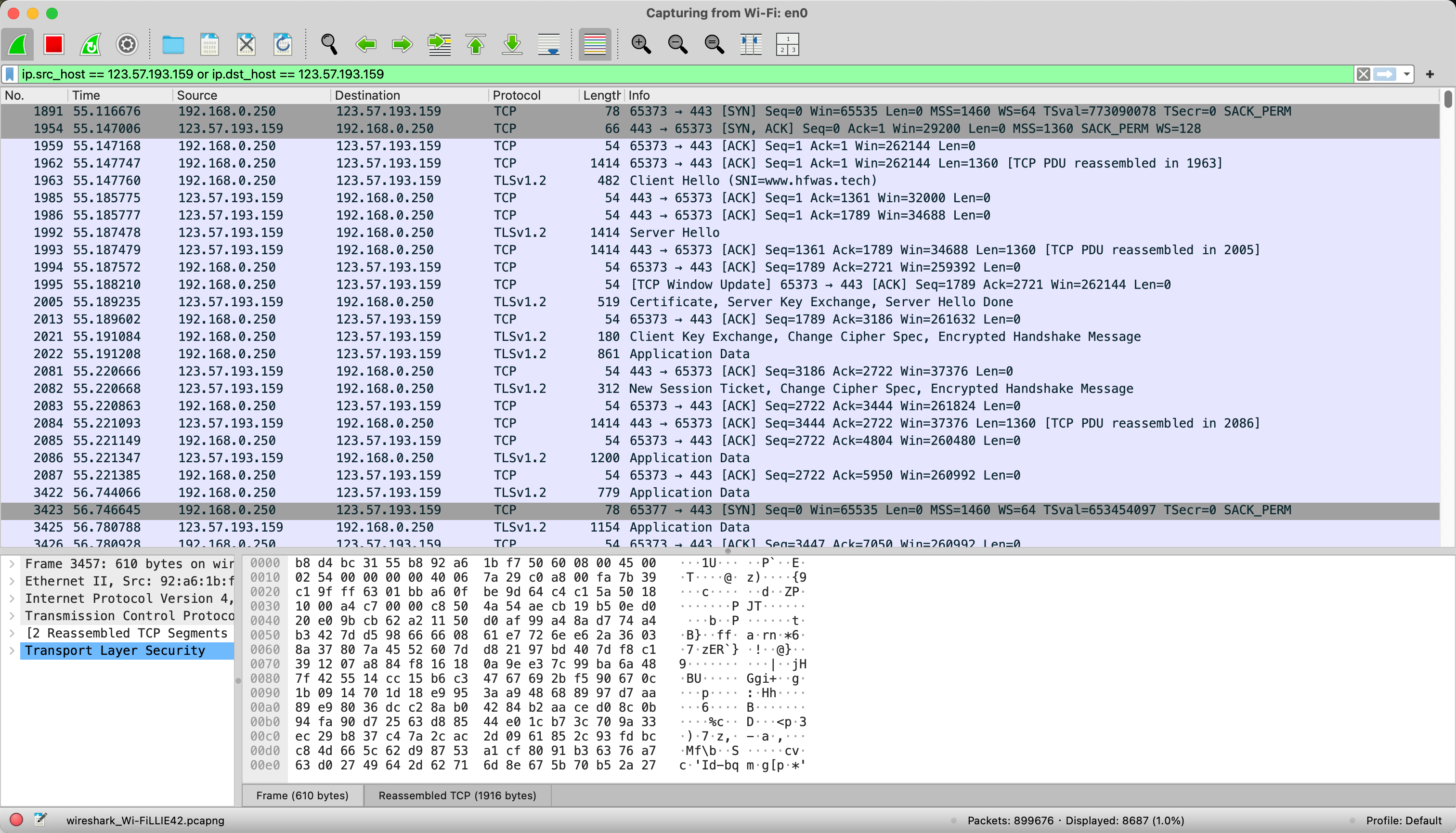
Task: Go to the last packet
Action: click(x=512, y=44)
